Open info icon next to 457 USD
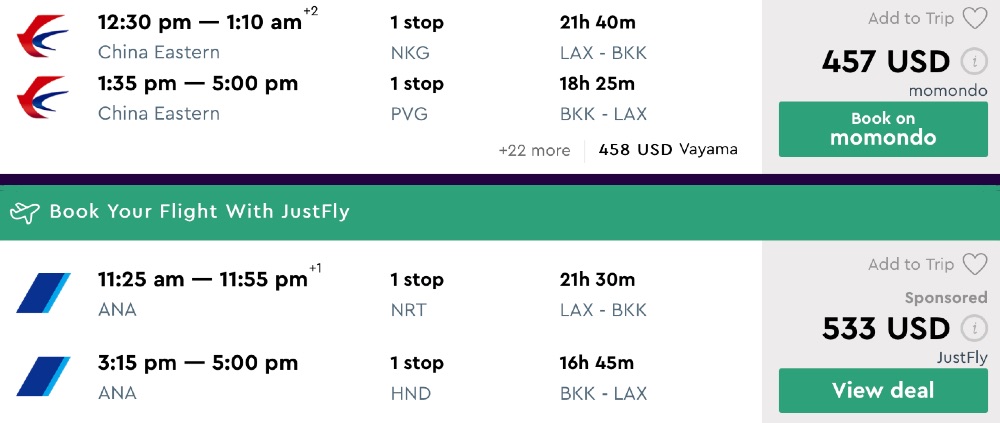 [973, 62]
